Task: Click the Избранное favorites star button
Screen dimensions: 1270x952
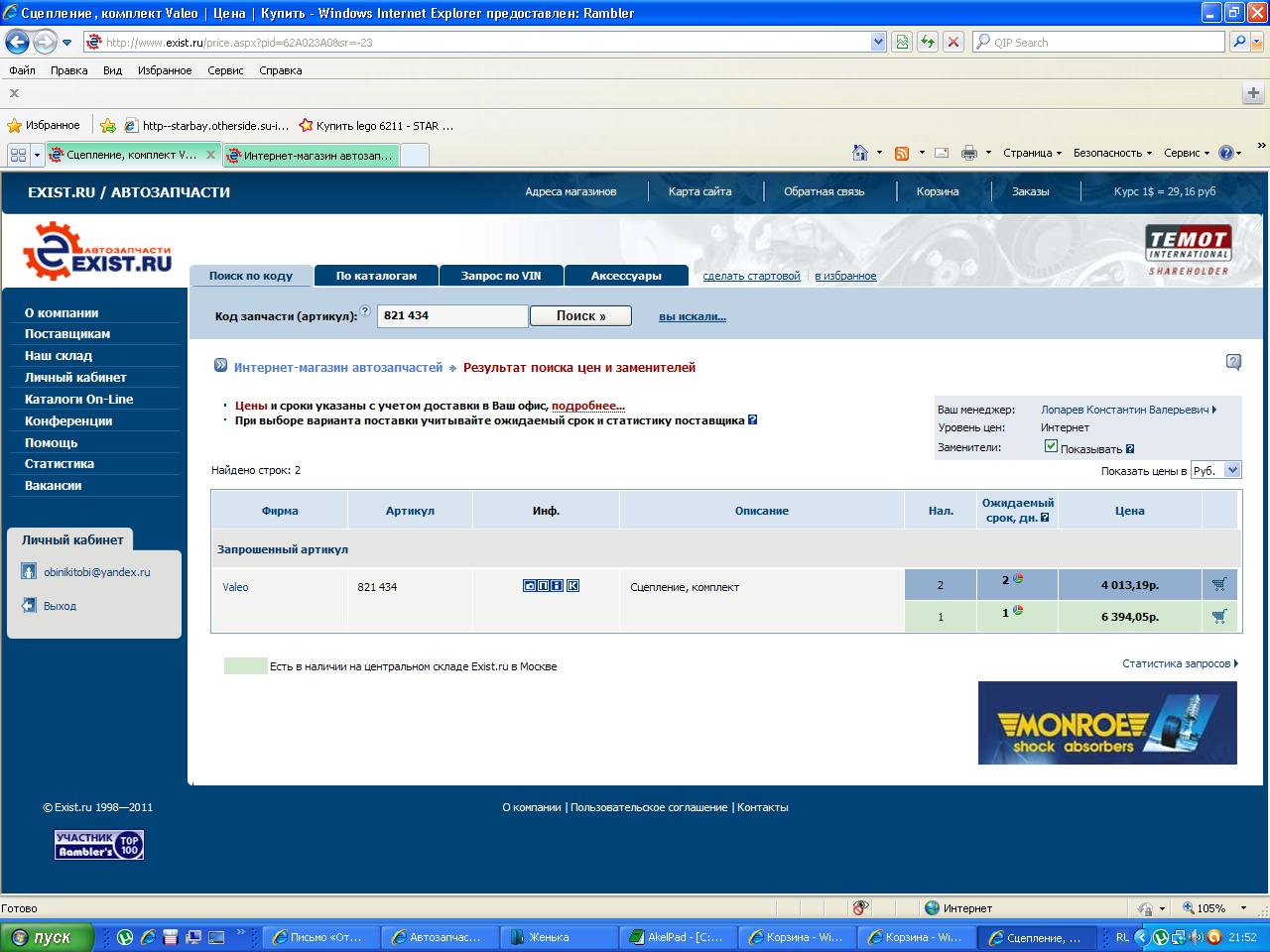Action: click(44, 126)
